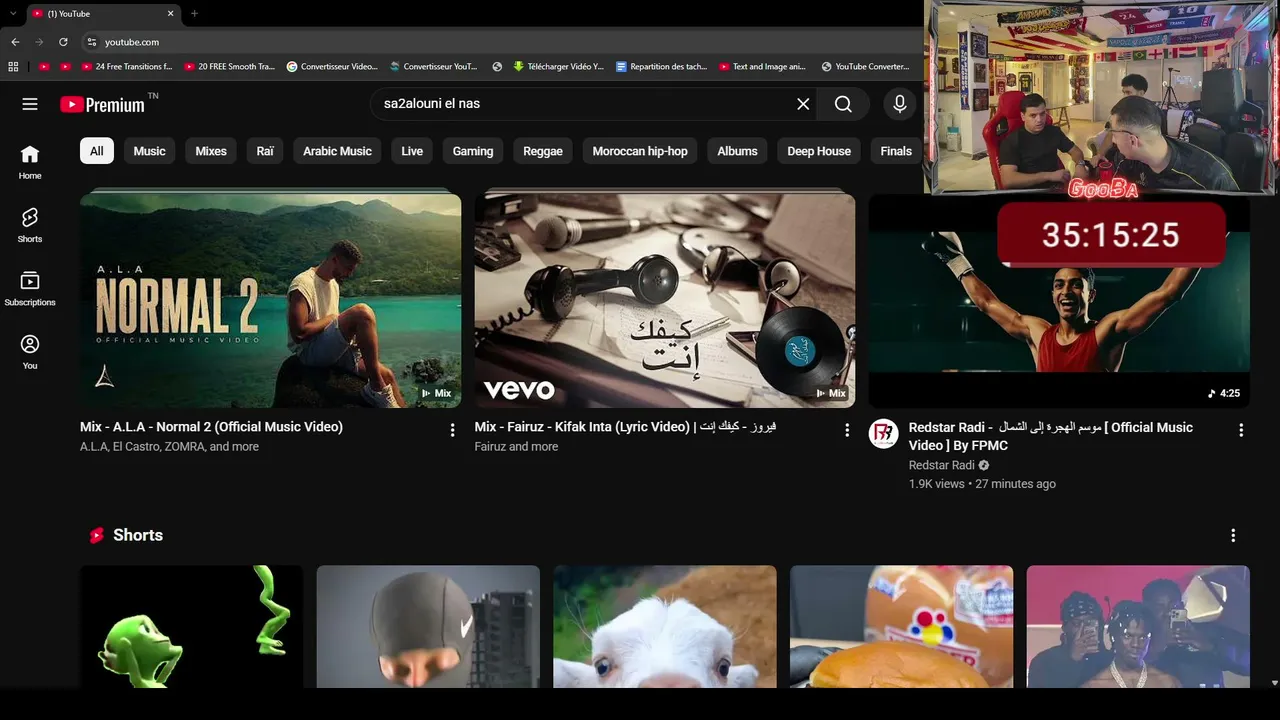Go back in browser history
The height and width of the screenshot is (720, 1280).
15,42
